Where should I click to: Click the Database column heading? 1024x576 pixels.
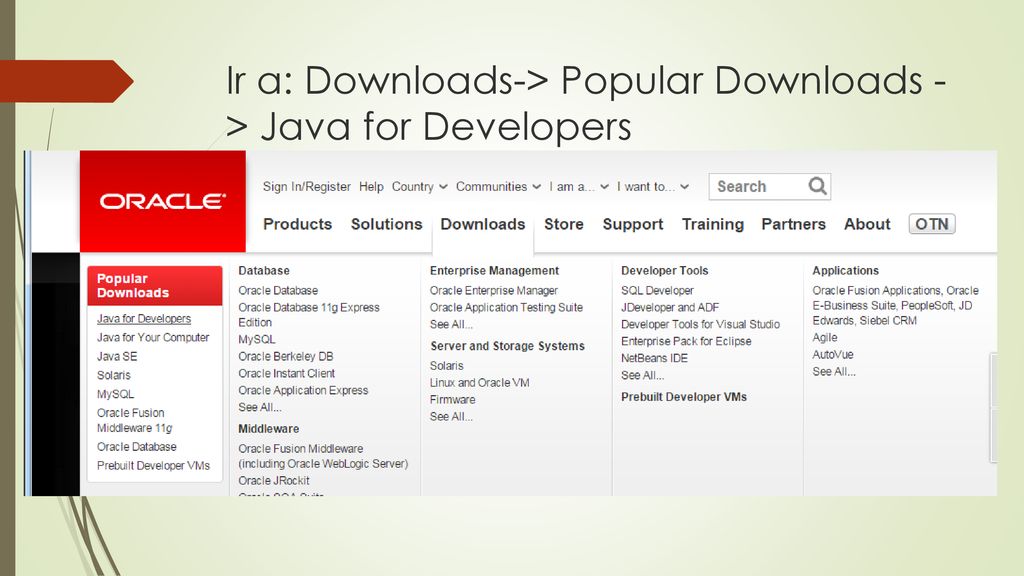[x=264, y=270]
